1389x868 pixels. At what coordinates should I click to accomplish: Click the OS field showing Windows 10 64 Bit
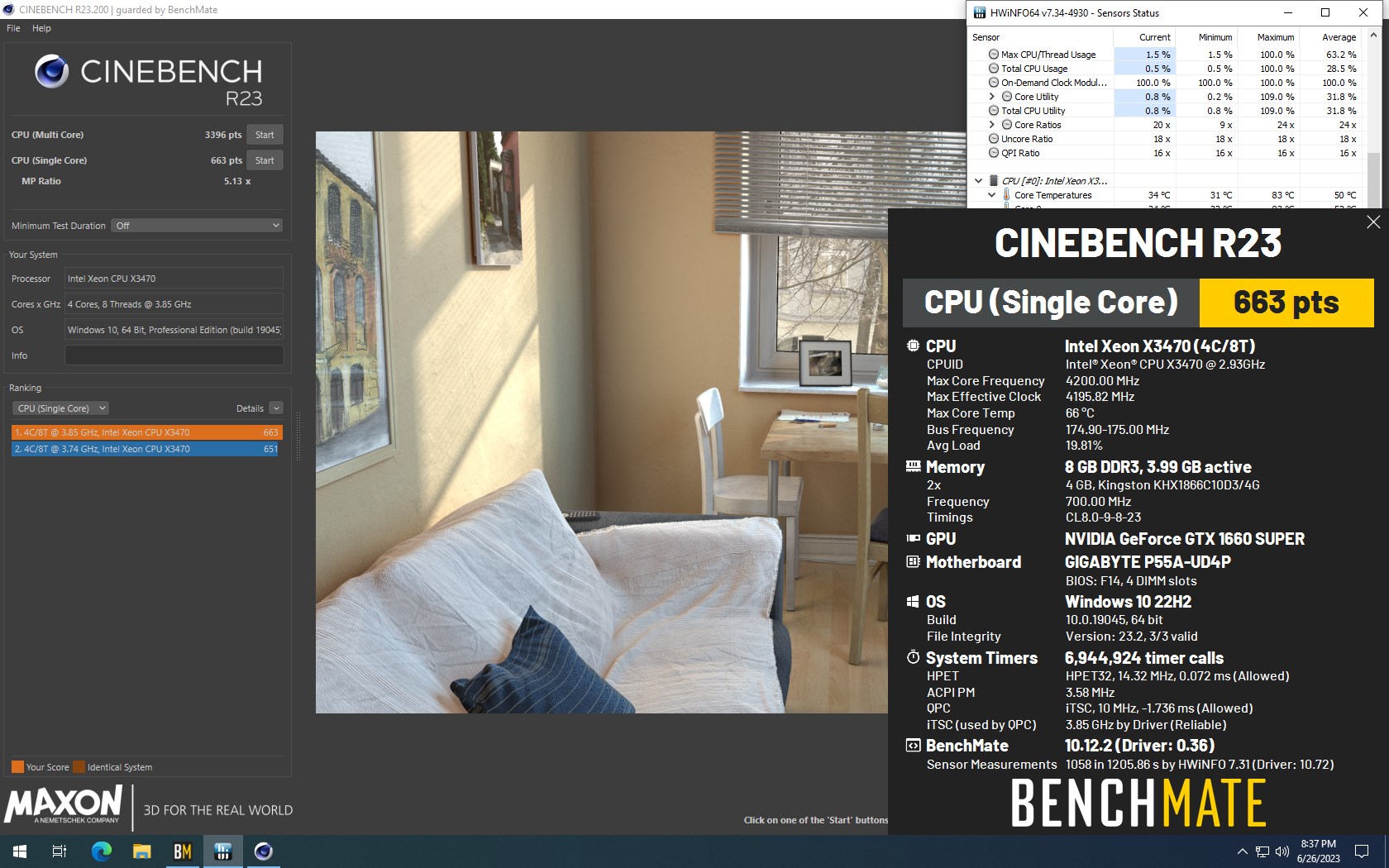[x=174, y=330]
